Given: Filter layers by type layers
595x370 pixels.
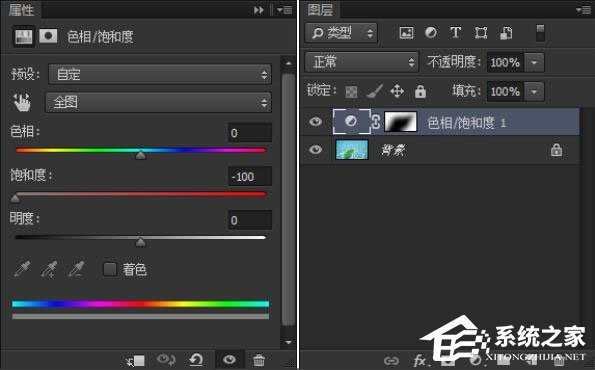Looking at the screenshot, I should pos(455,33).
